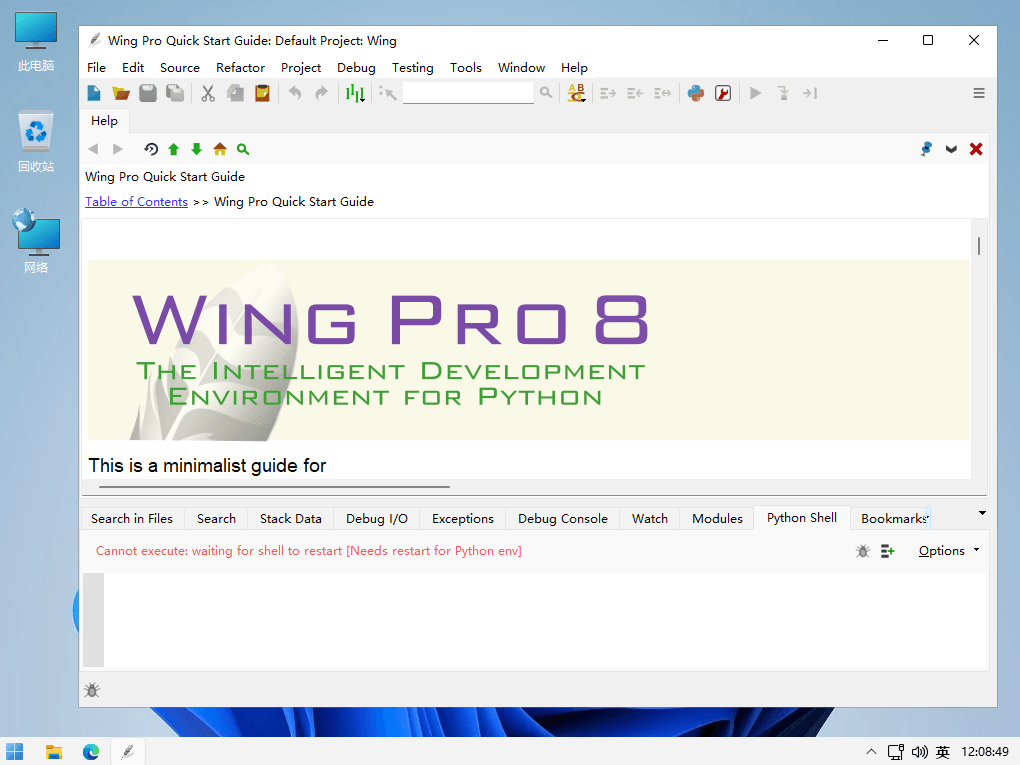The height and width of the screenshot is (765, 1020).
Task: Open the Refactor menu
Action: (x=240, y=68)
